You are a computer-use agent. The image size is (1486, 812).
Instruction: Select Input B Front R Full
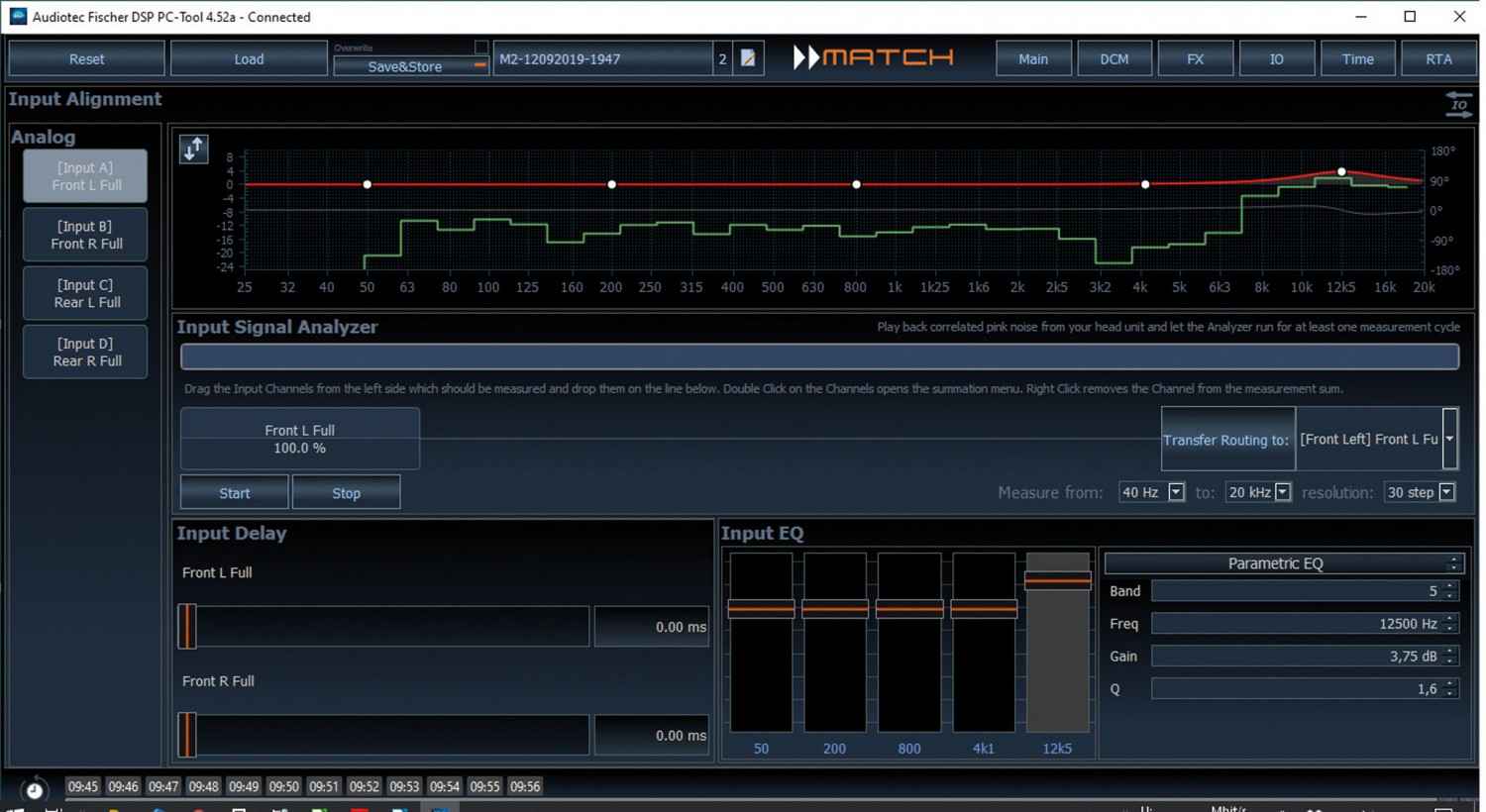click(86, 235)
